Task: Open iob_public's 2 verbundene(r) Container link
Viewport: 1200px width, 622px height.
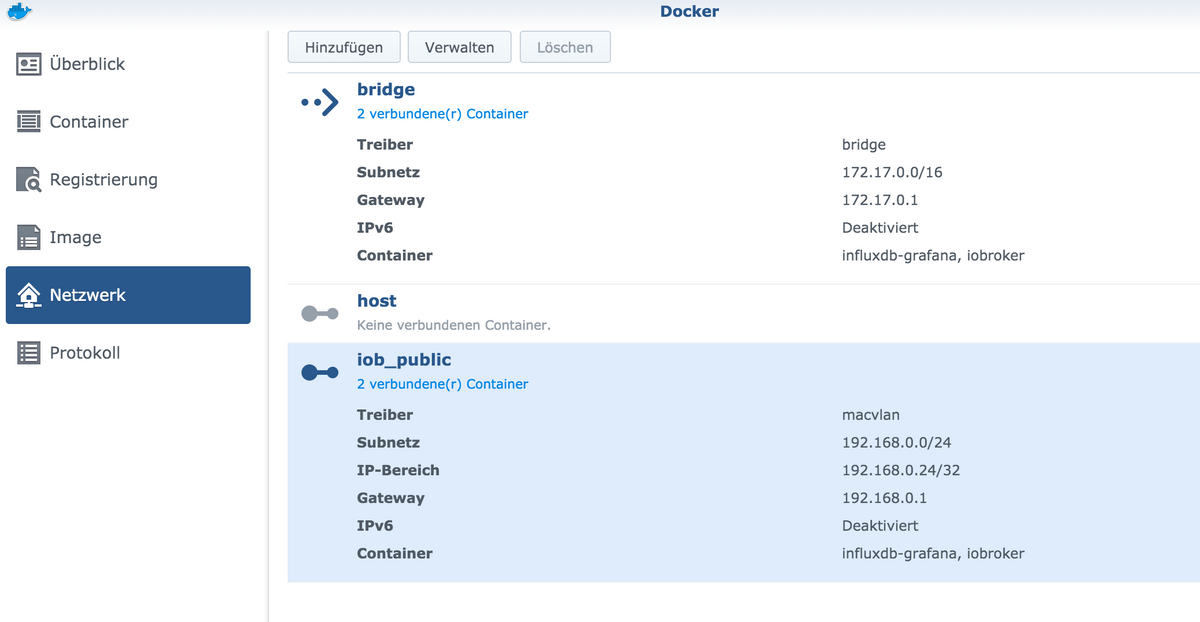Action: (442, 384)
